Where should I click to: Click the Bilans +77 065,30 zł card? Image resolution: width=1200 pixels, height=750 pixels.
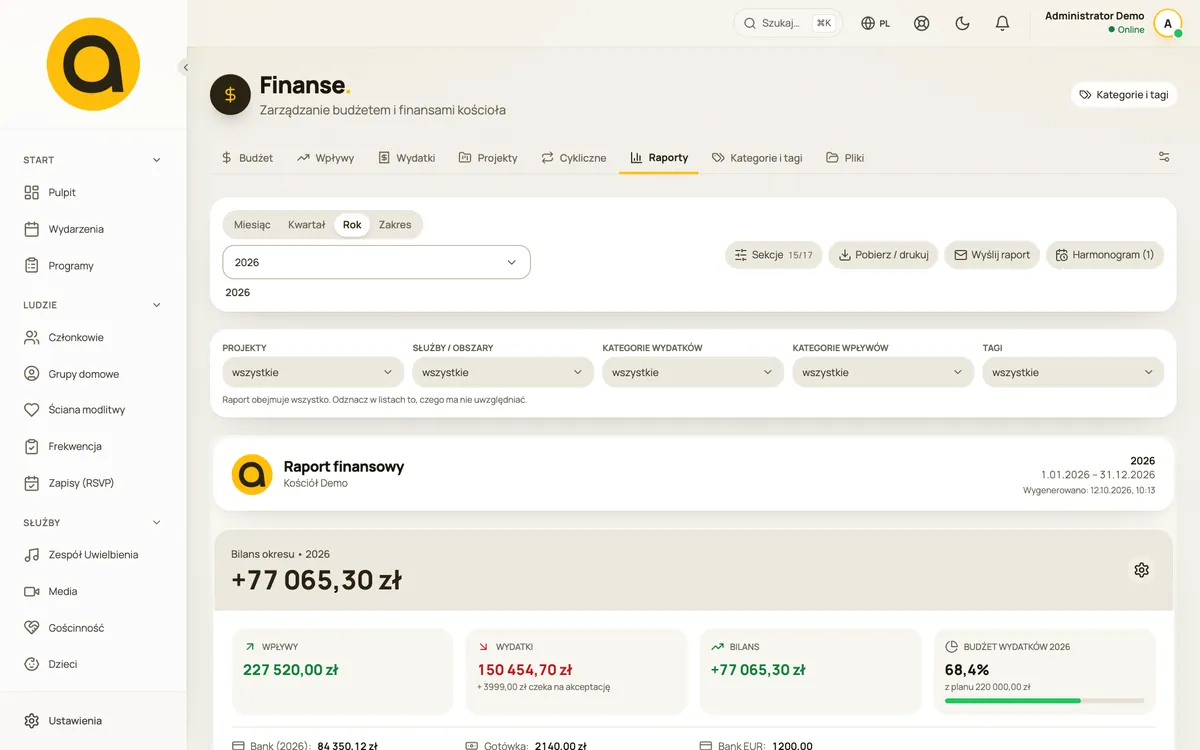click(x=810, y=672)
